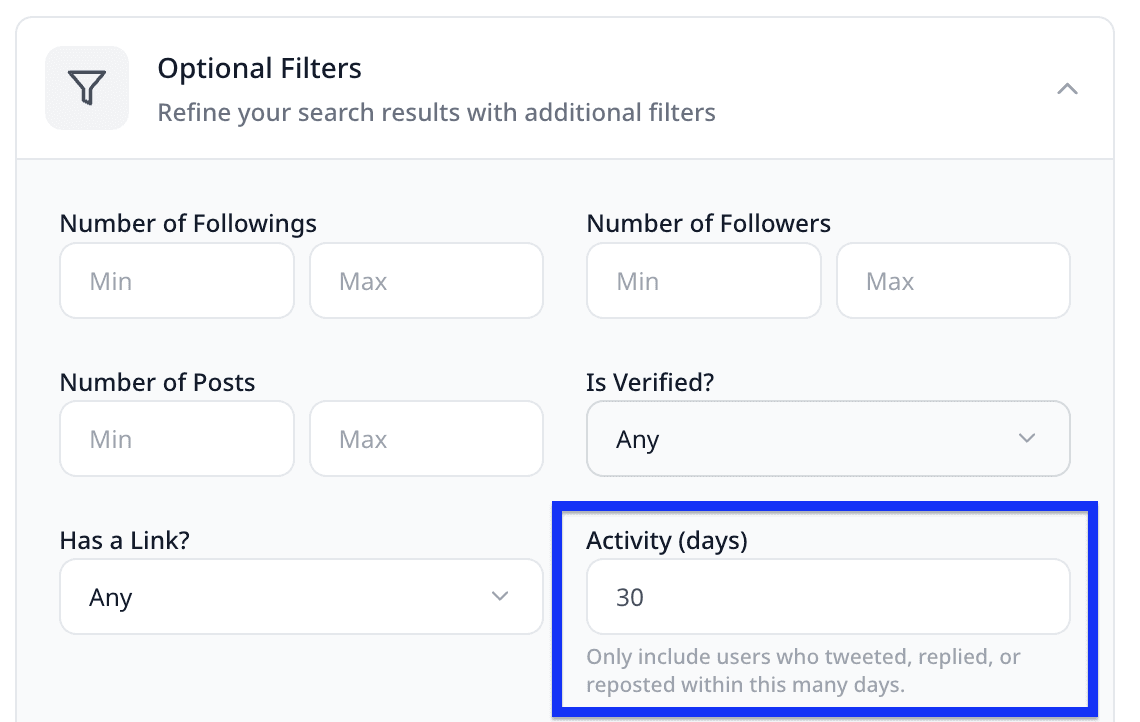Open the Has a Link? dropdown
1140x722 pixels.
[300, 596]
